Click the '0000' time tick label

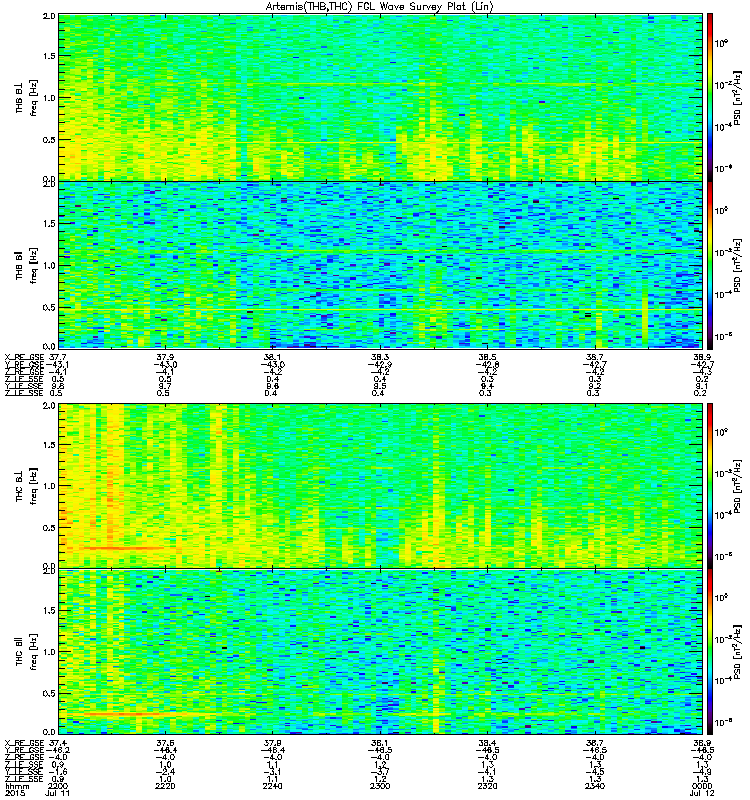[702, 786]
